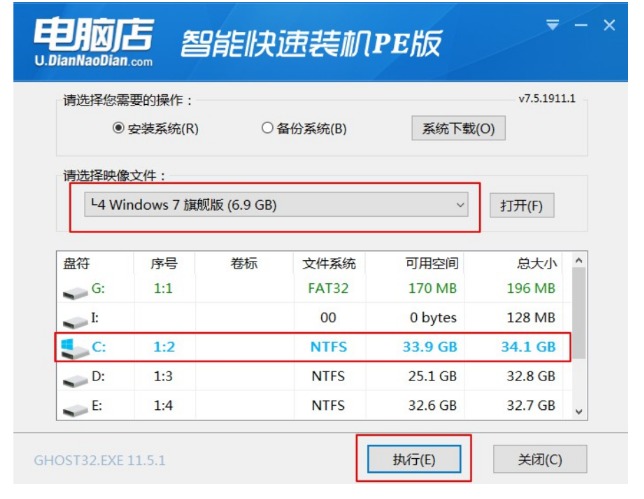Viewport: 644px width, 499px height.
Task: Click the 32.6 GB free space cell
Action: click(x=432, y=406)
